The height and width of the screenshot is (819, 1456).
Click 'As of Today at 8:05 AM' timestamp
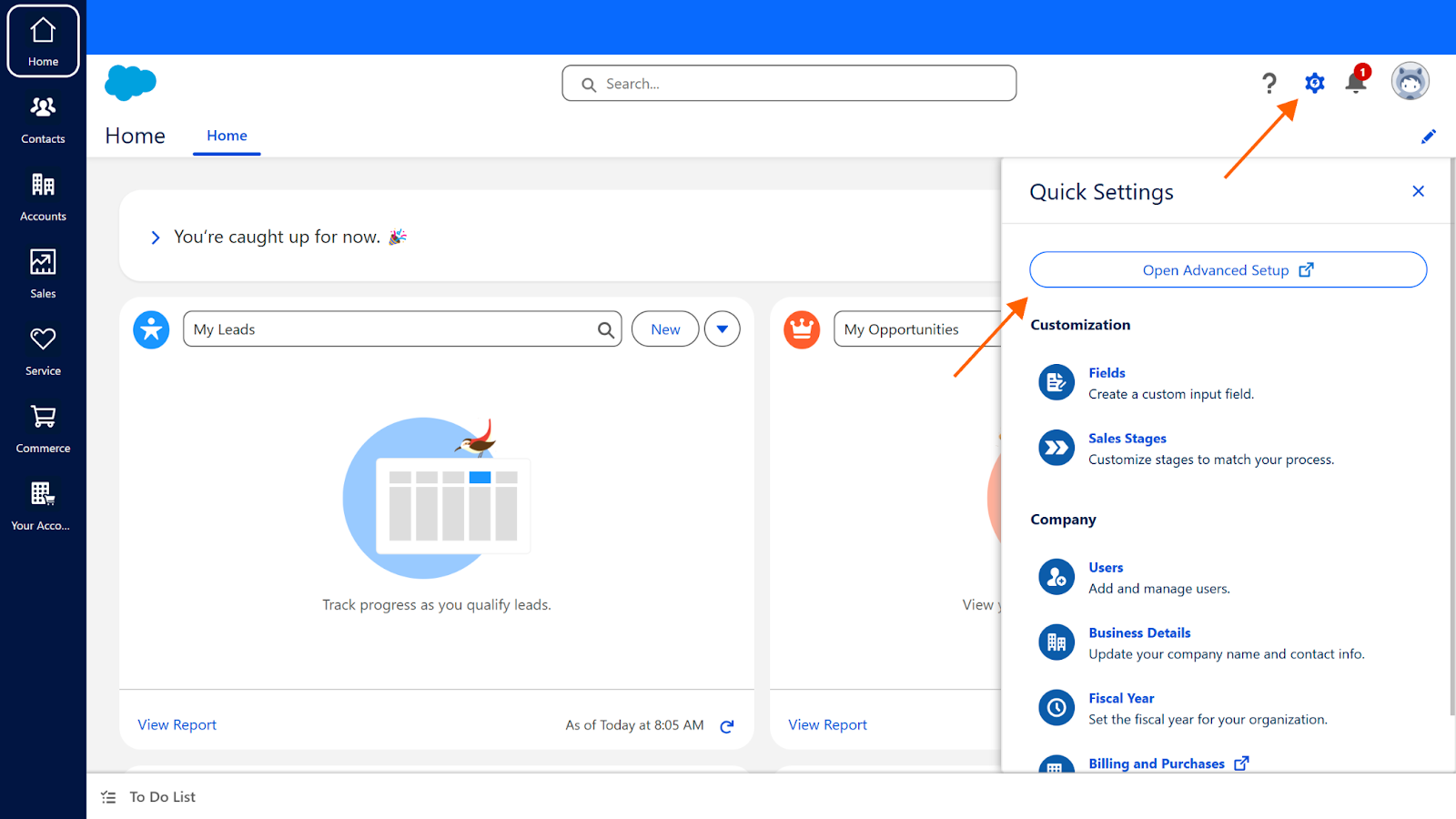[634, 725]
